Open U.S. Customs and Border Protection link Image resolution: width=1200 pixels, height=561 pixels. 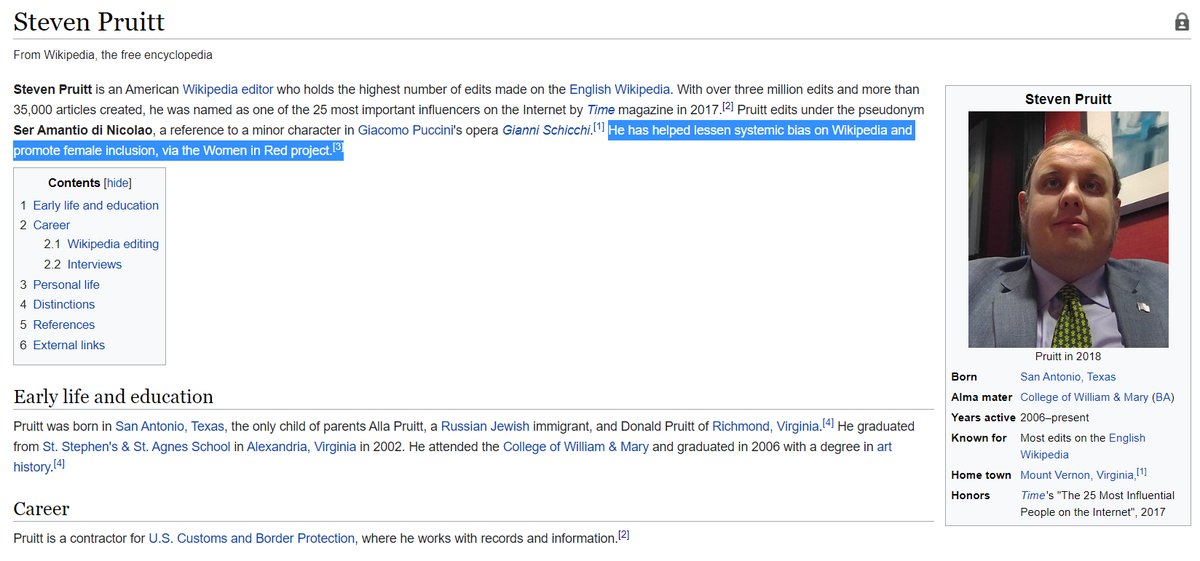click(252, 538)
